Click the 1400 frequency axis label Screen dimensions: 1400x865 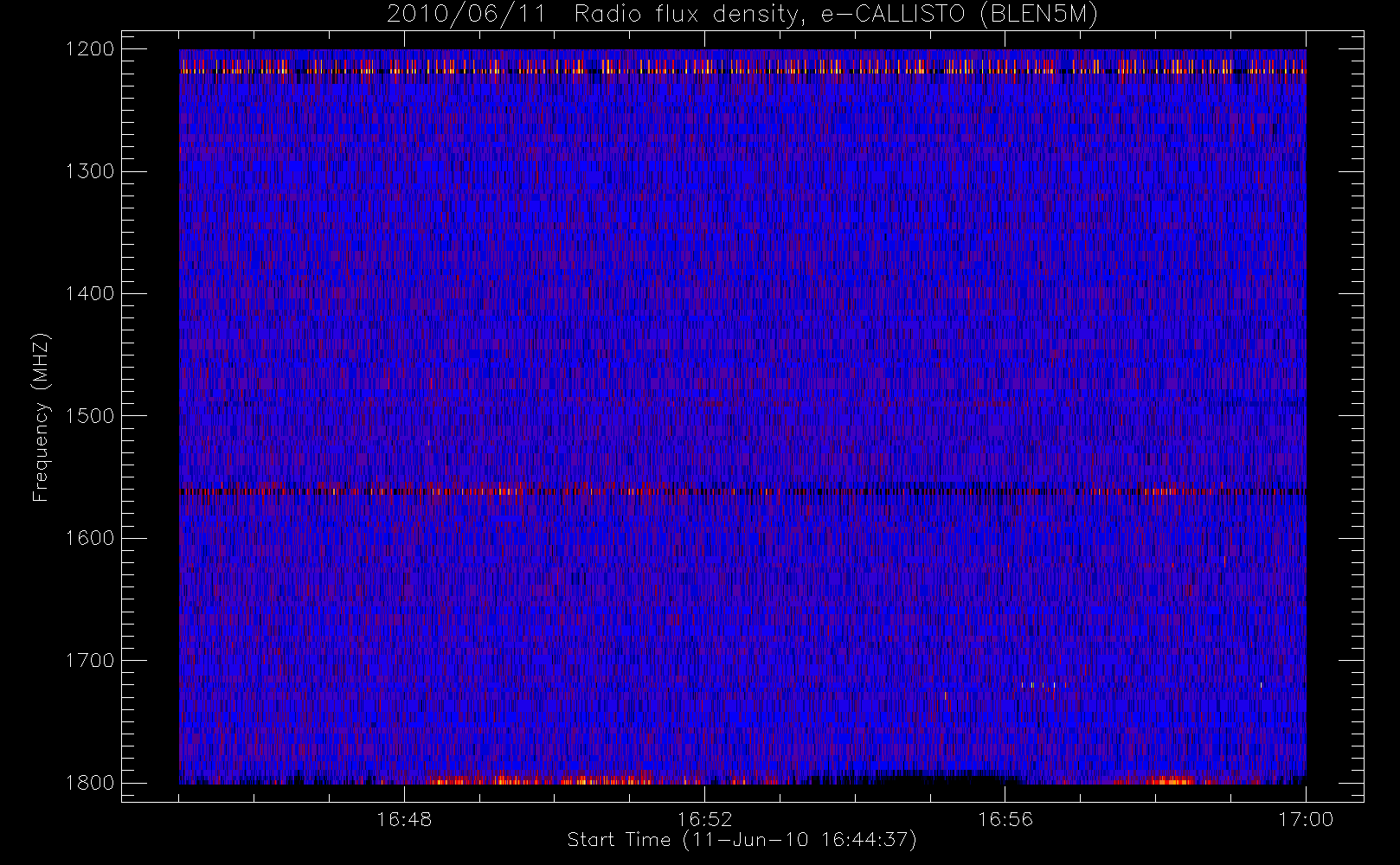click(x=90, y=294)
